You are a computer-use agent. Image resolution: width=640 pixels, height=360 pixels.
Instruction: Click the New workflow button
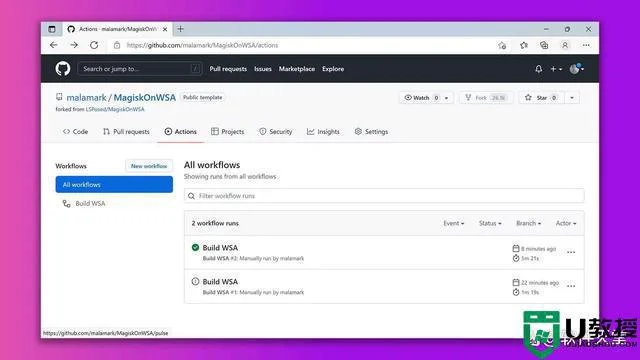pos(149,166)
